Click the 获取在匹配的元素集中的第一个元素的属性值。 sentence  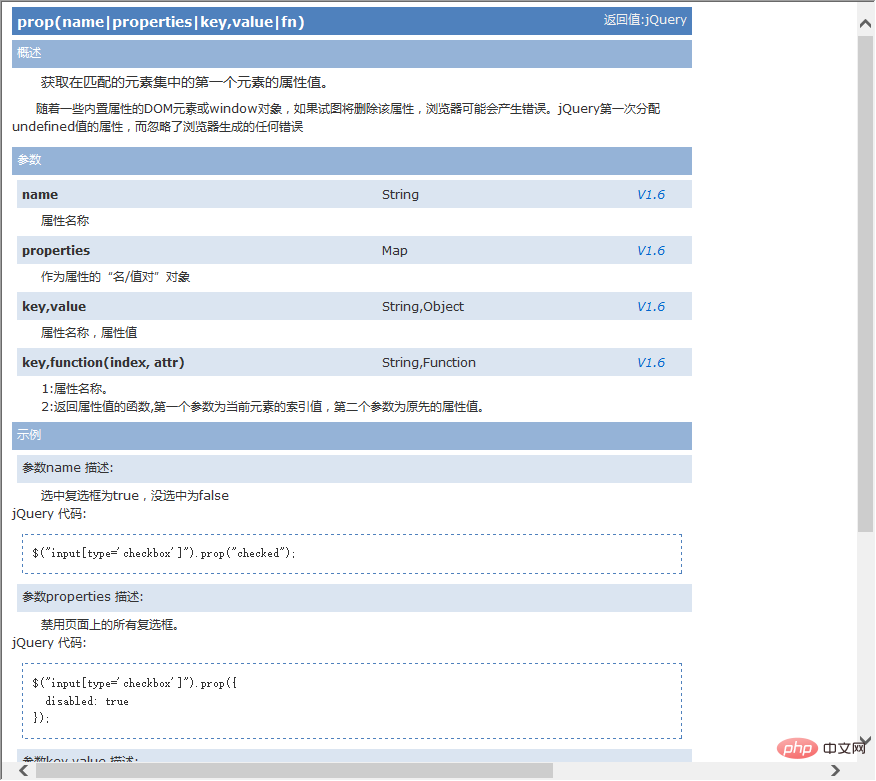[x=186, y=83]
